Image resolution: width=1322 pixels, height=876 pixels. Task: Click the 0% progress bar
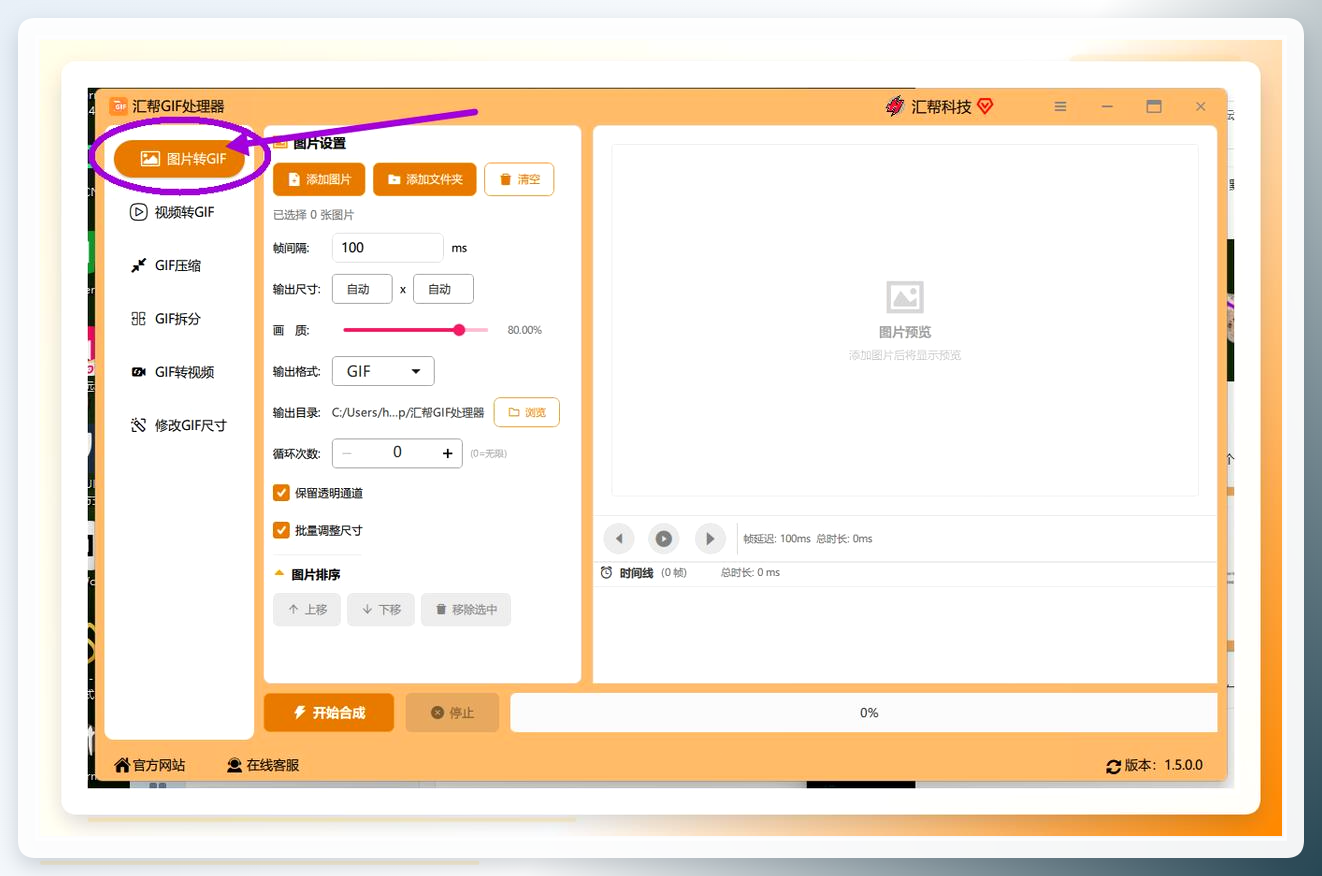(864, 713)
